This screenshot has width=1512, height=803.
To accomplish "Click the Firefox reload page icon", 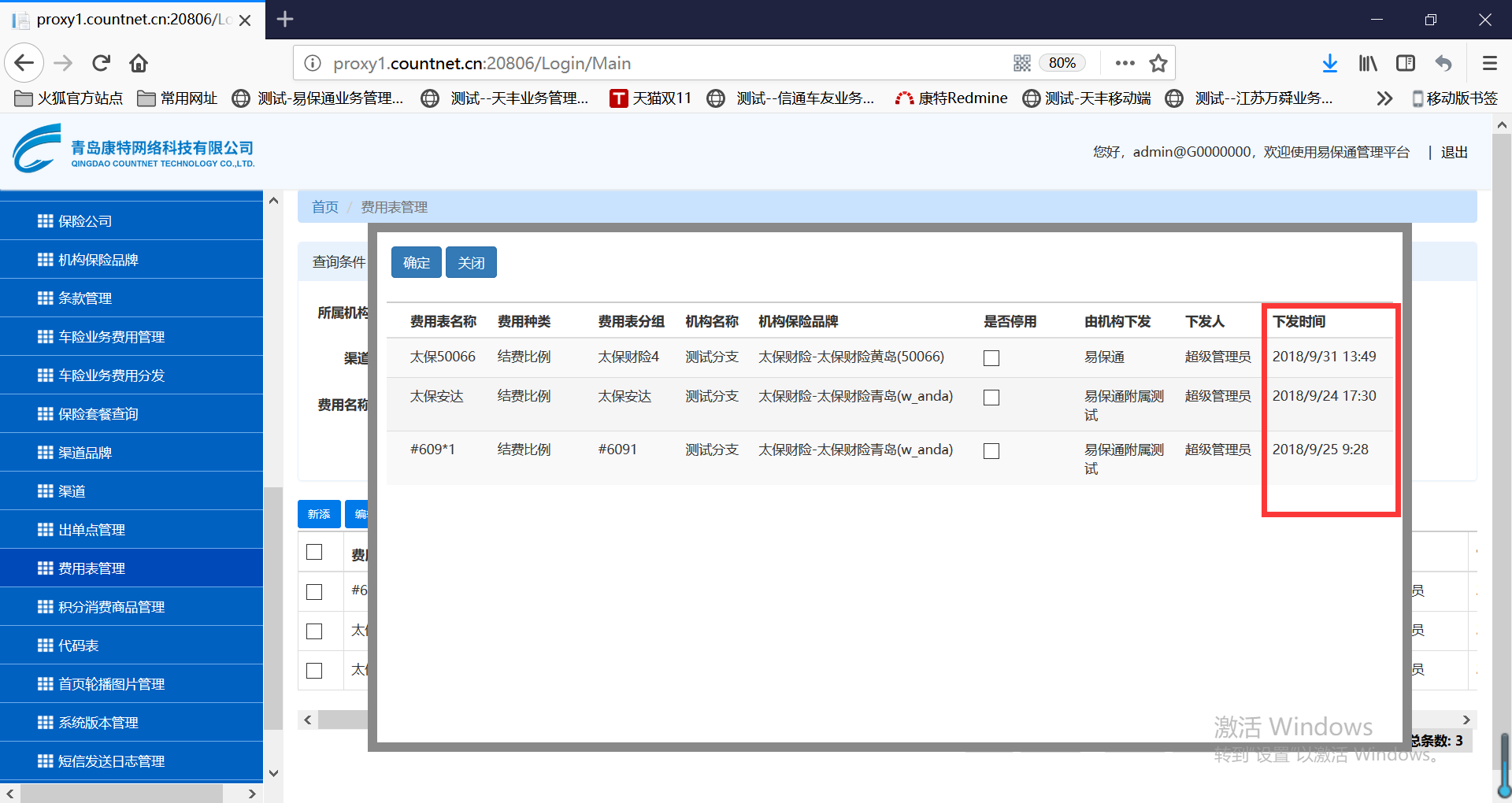I will (101, 63).
